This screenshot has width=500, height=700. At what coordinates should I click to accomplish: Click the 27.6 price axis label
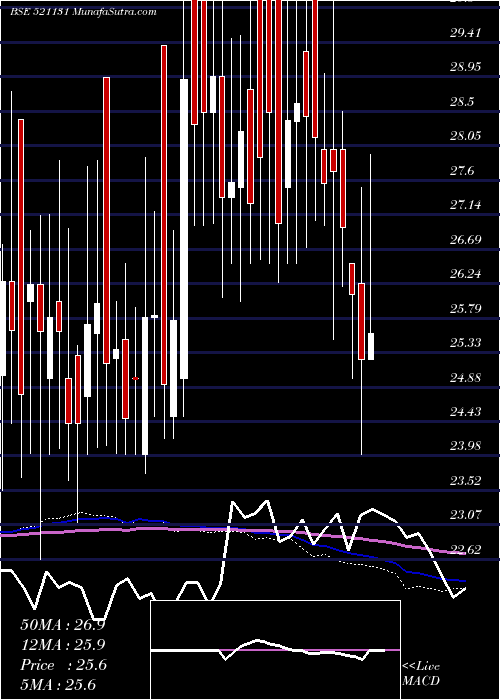pos(462,171)
